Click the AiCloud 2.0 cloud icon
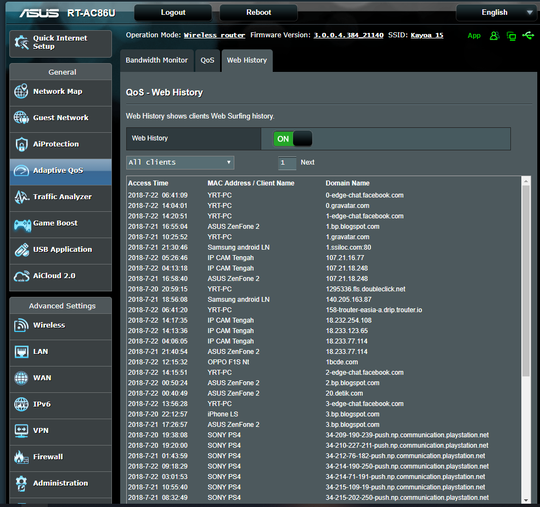540x507 pixels. 21,276
